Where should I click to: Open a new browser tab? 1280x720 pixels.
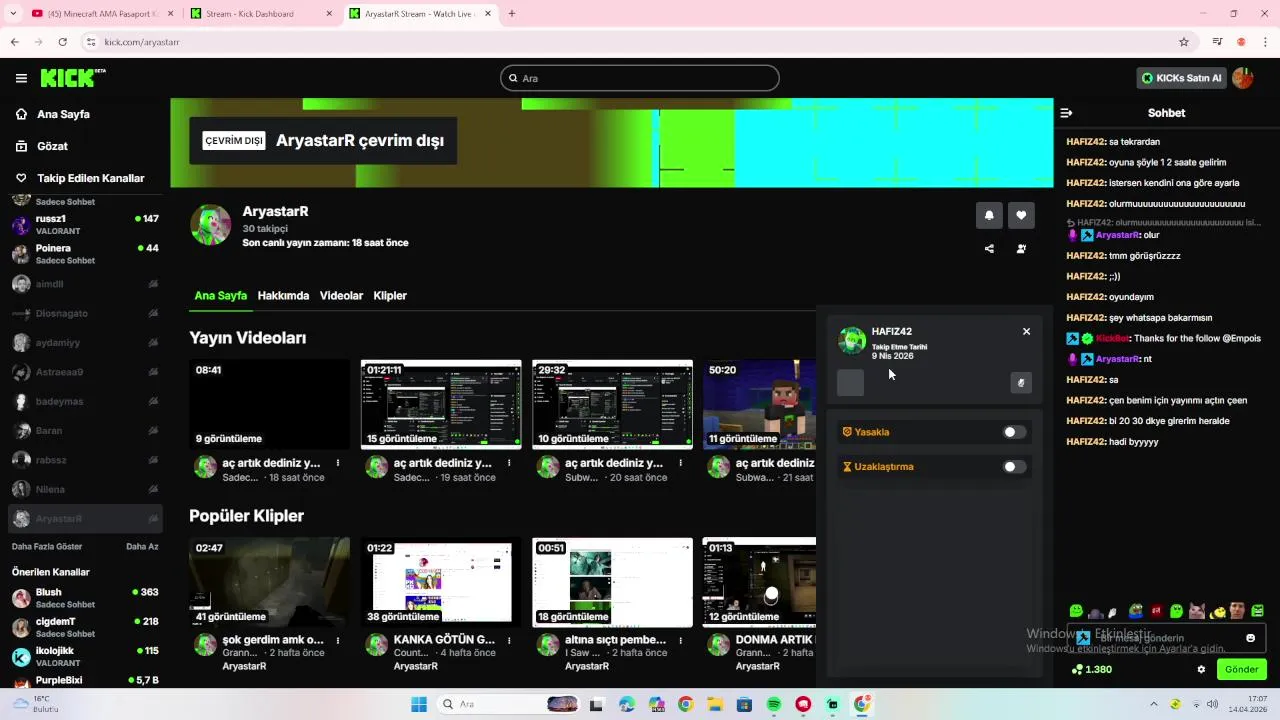pyautogui.click(x=512, y=14)
